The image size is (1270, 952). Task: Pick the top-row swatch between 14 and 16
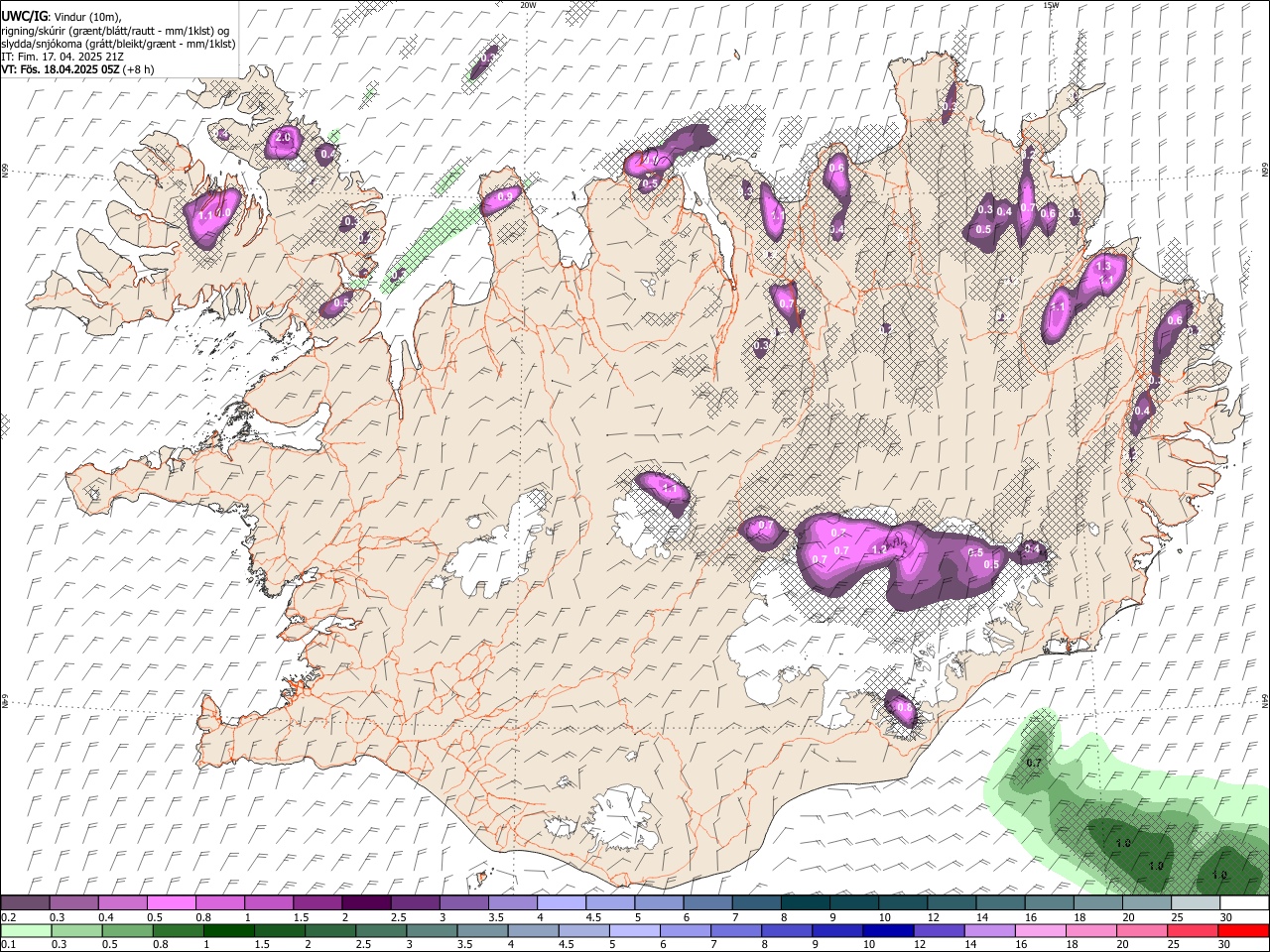click(1000, 902)
